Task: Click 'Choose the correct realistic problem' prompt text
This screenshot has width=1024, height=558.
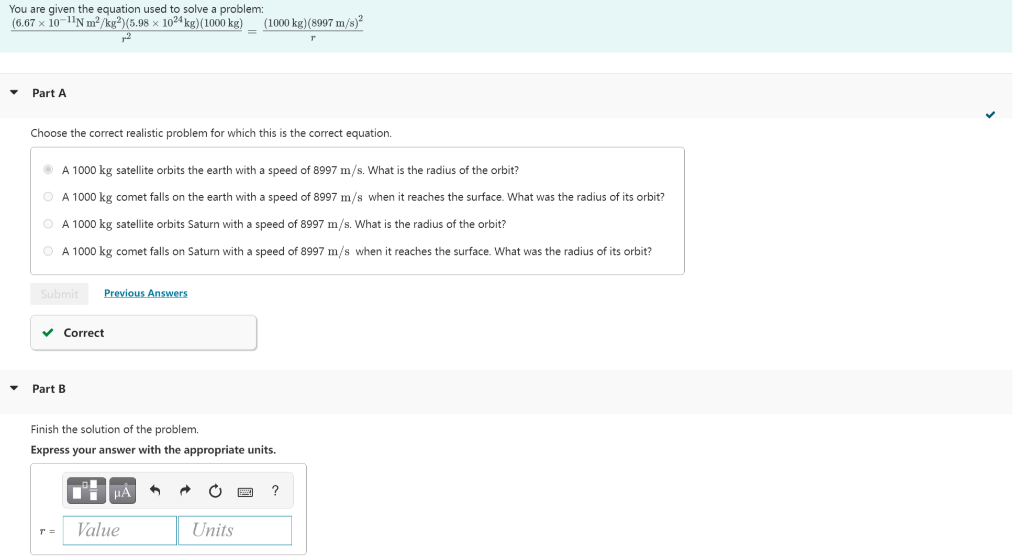Action: pos(211,133)
